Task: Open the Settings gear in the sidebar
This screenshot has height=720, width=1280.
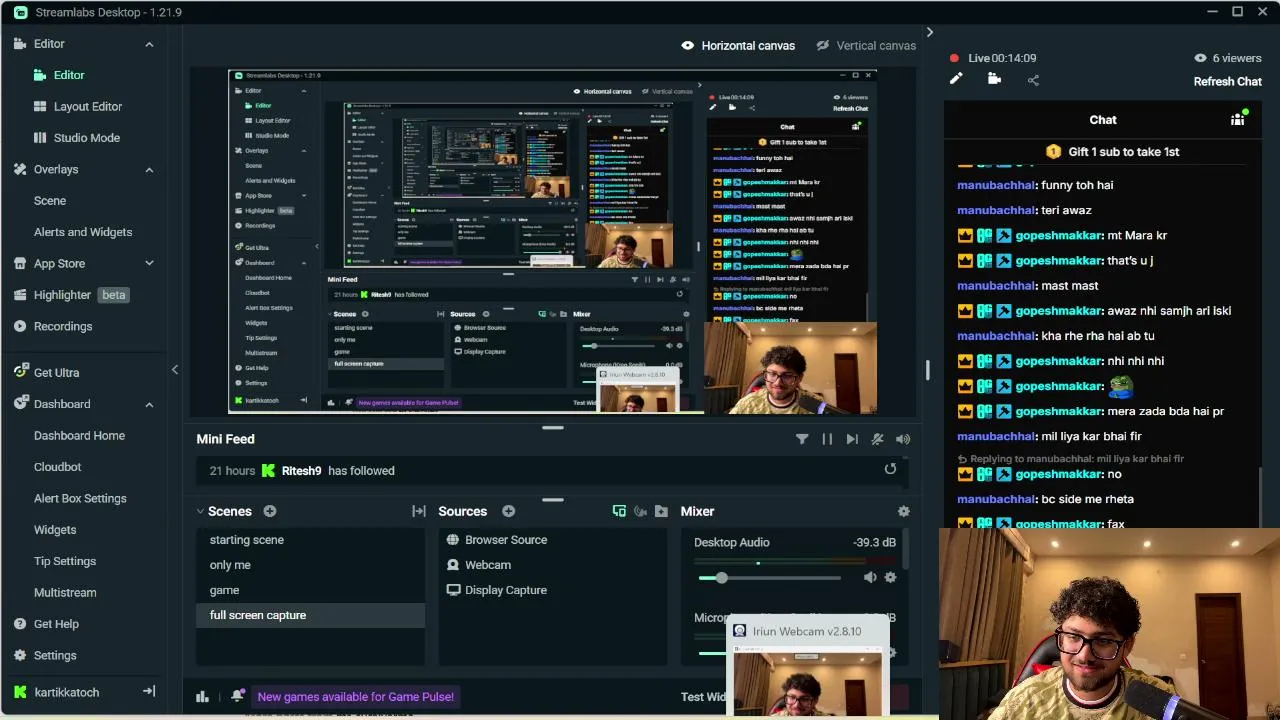Action: (x=20, y=656)
